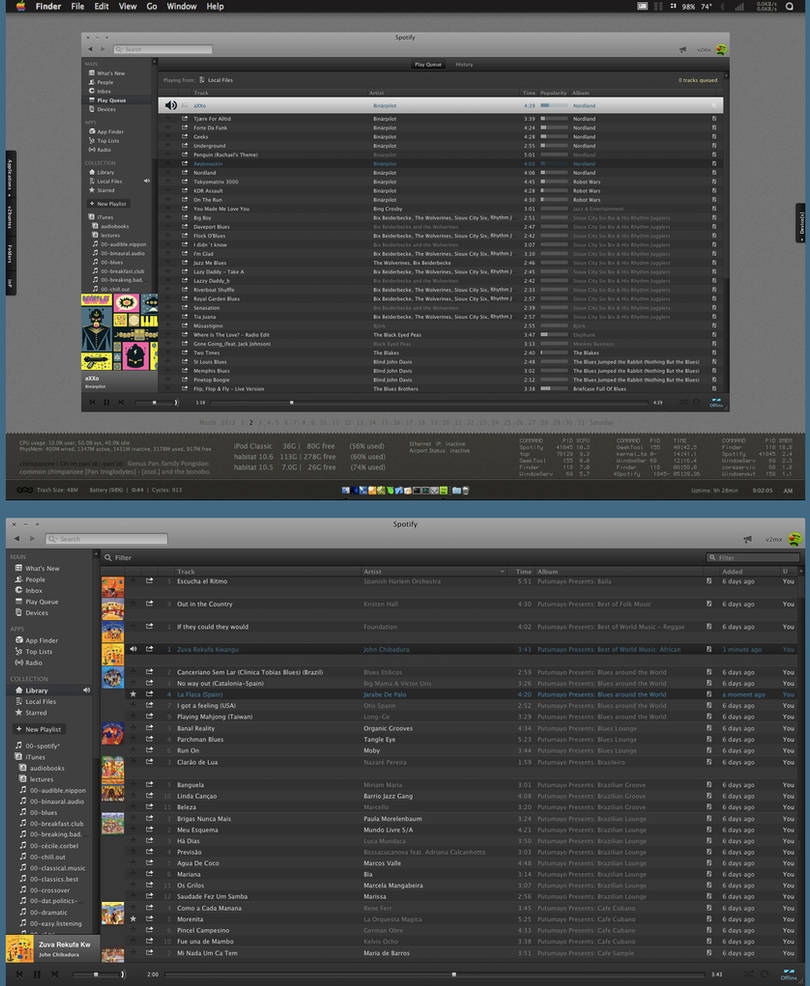
Task: Select Starred in the Library window sidebar
Action: (x=31, y=712)
